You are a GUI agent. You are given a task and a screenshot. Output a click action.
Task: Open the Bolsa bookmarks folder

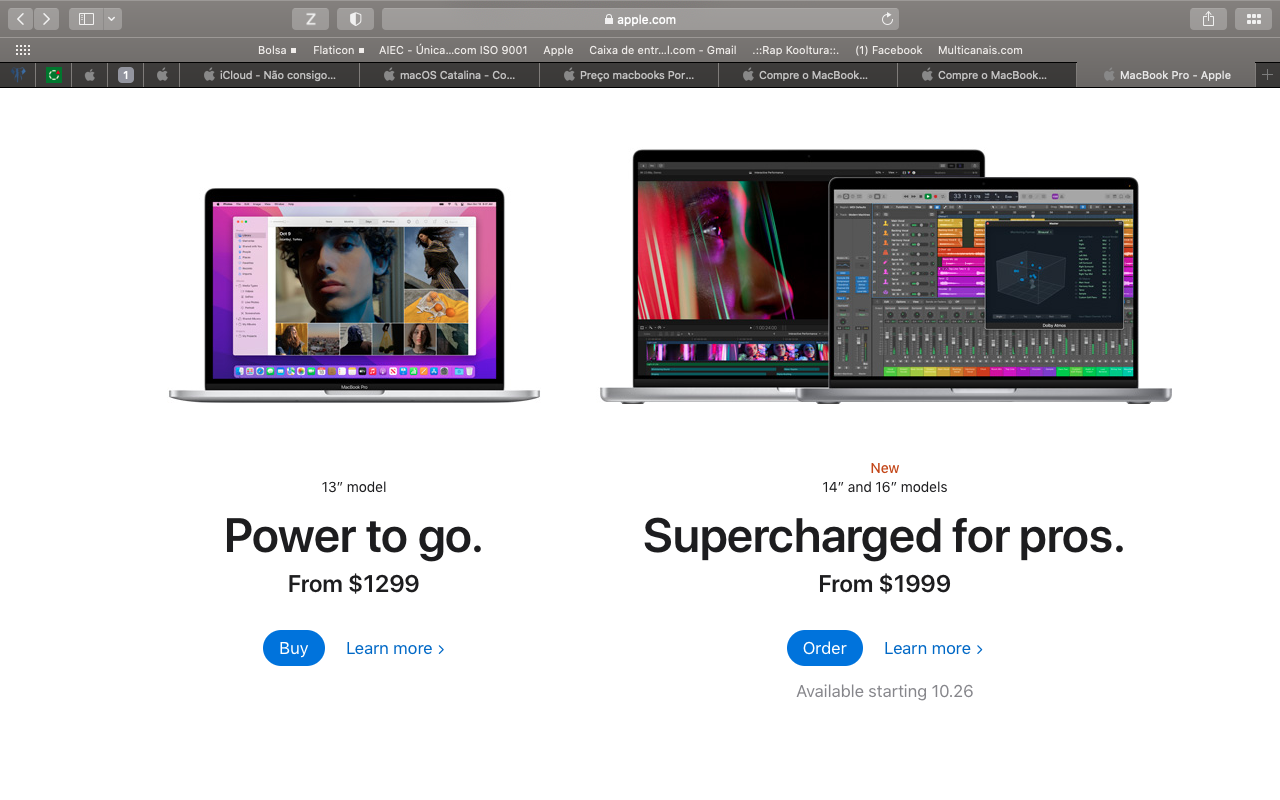(x=277, y=50)
